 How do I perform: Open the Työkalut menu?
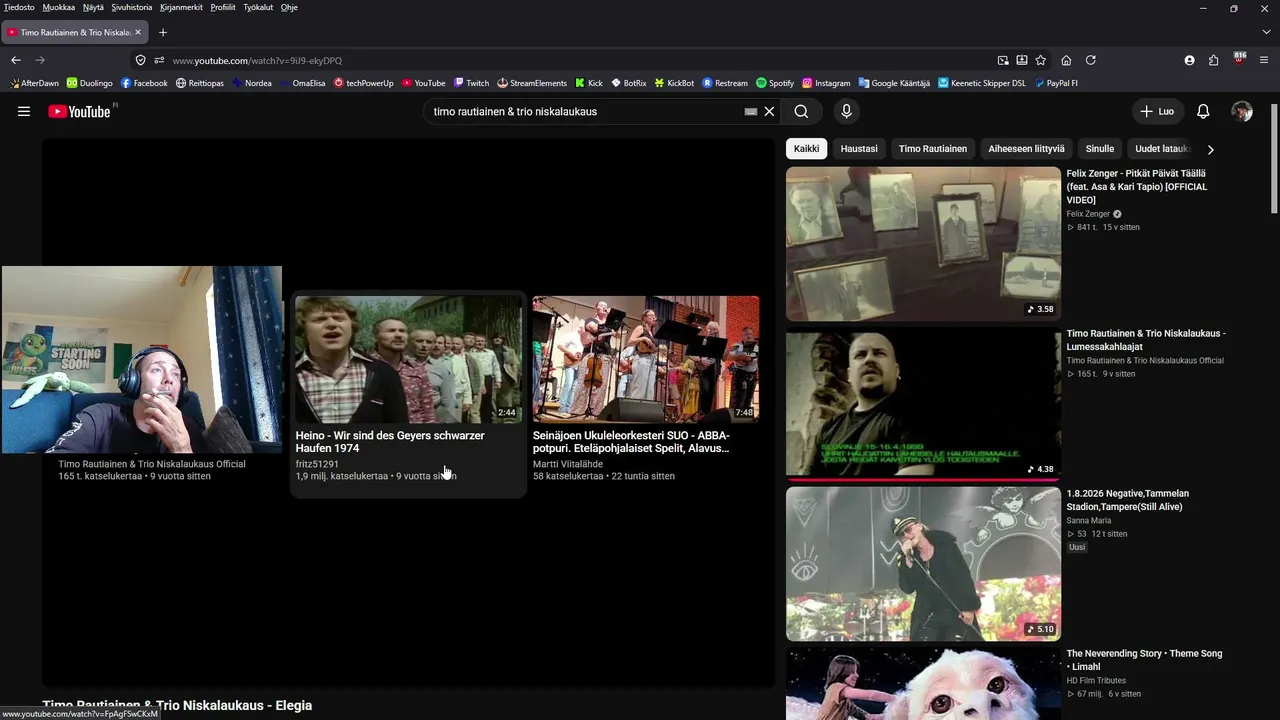point(258,7)
